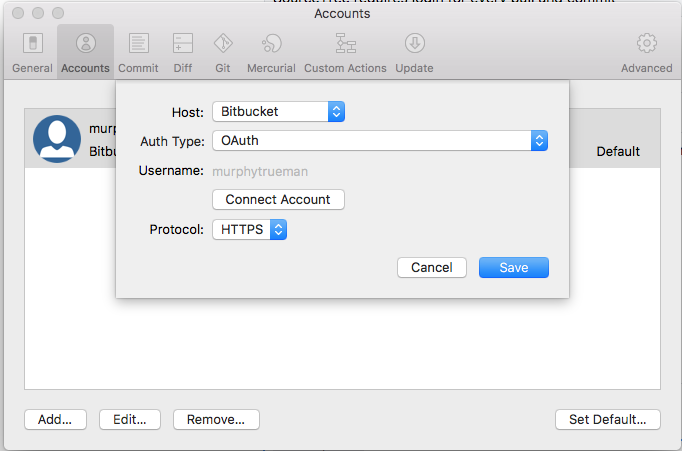Open the Custom Actions pane
Screen dimensions: 682x451
(x=345, y=52)
